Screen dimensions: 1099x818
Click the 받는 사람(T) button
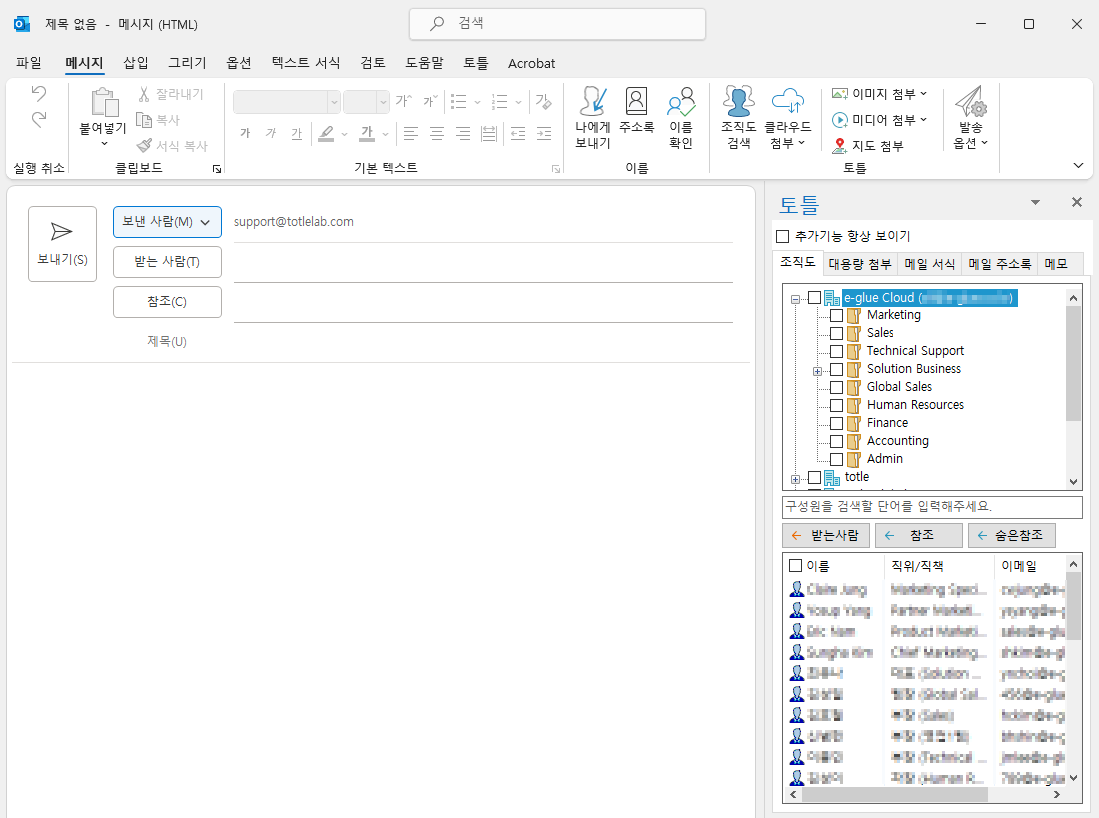[x=168, y=261]
